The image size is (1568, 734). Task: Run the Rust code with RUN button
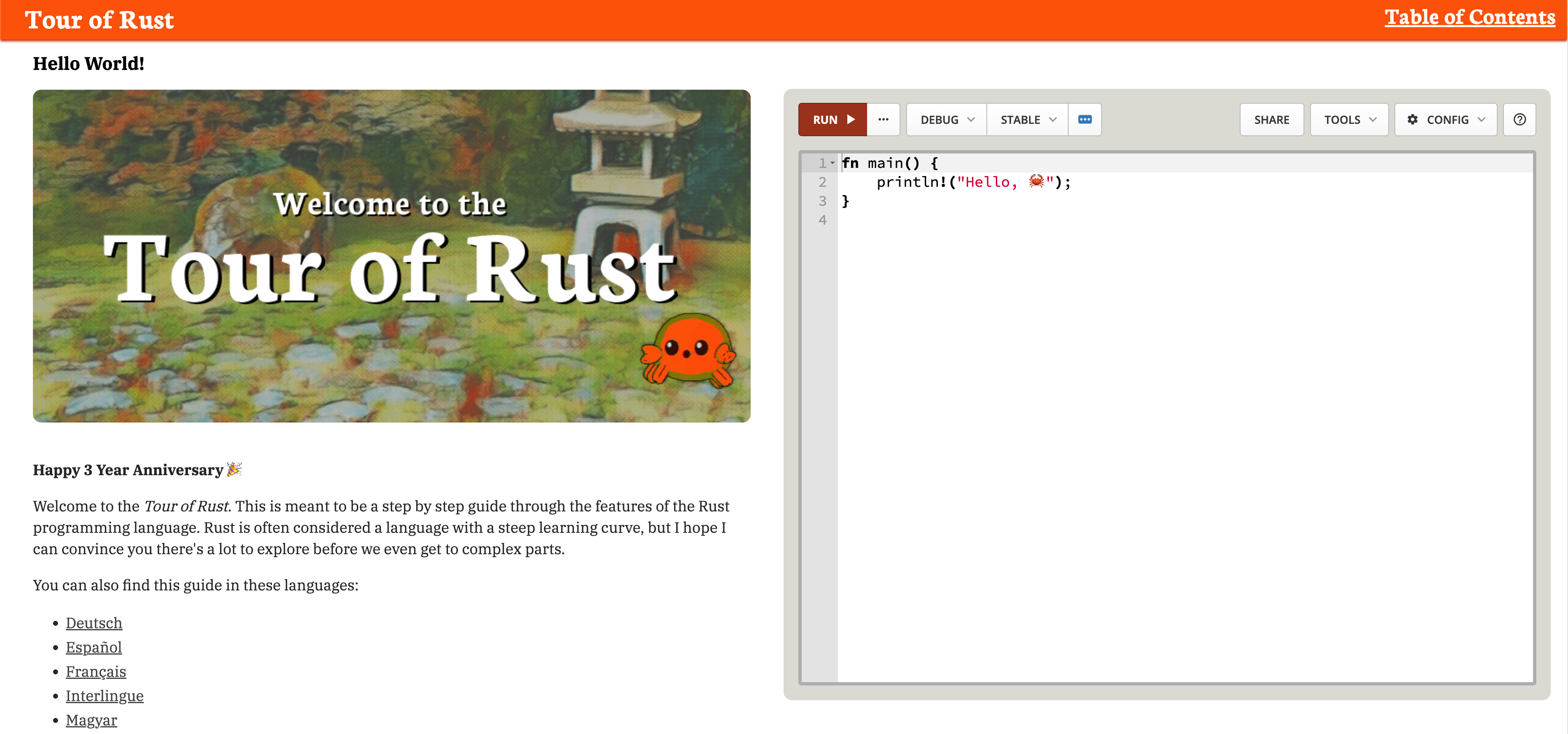click(832, 119)
